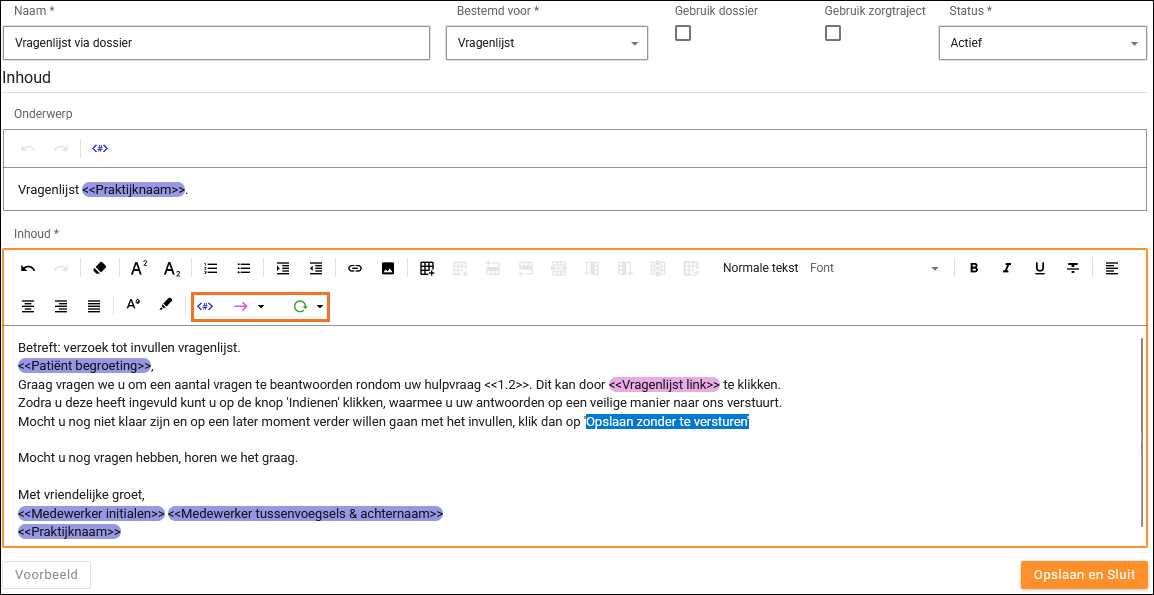Check the Gebruik dossier checkbox
The height and width of the screenshot is (595, 1154).
(x=683, y=33)
